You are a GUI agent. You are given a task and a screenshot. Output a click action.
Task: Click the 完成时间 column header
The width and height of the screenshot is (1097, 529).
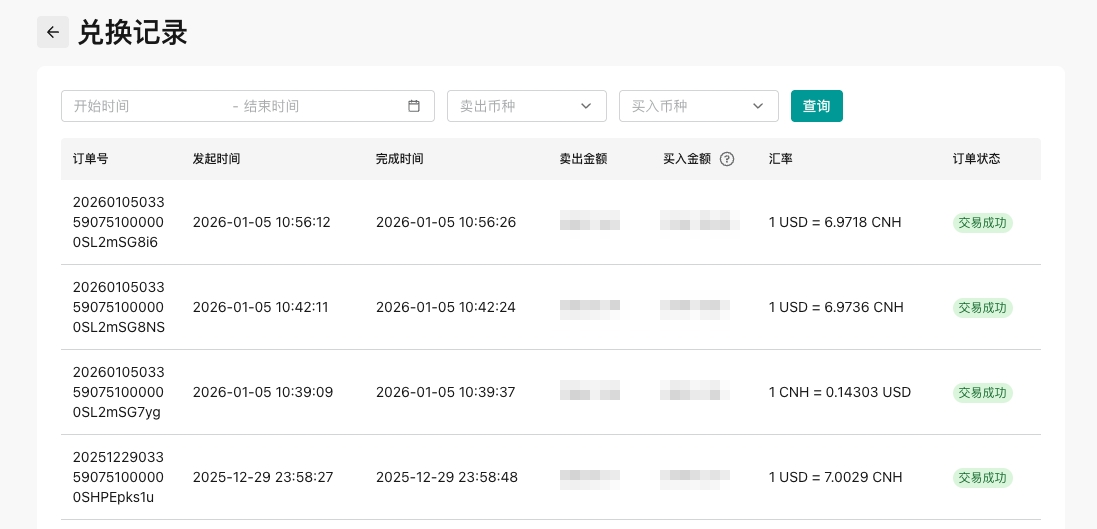[x=399, y=159]
